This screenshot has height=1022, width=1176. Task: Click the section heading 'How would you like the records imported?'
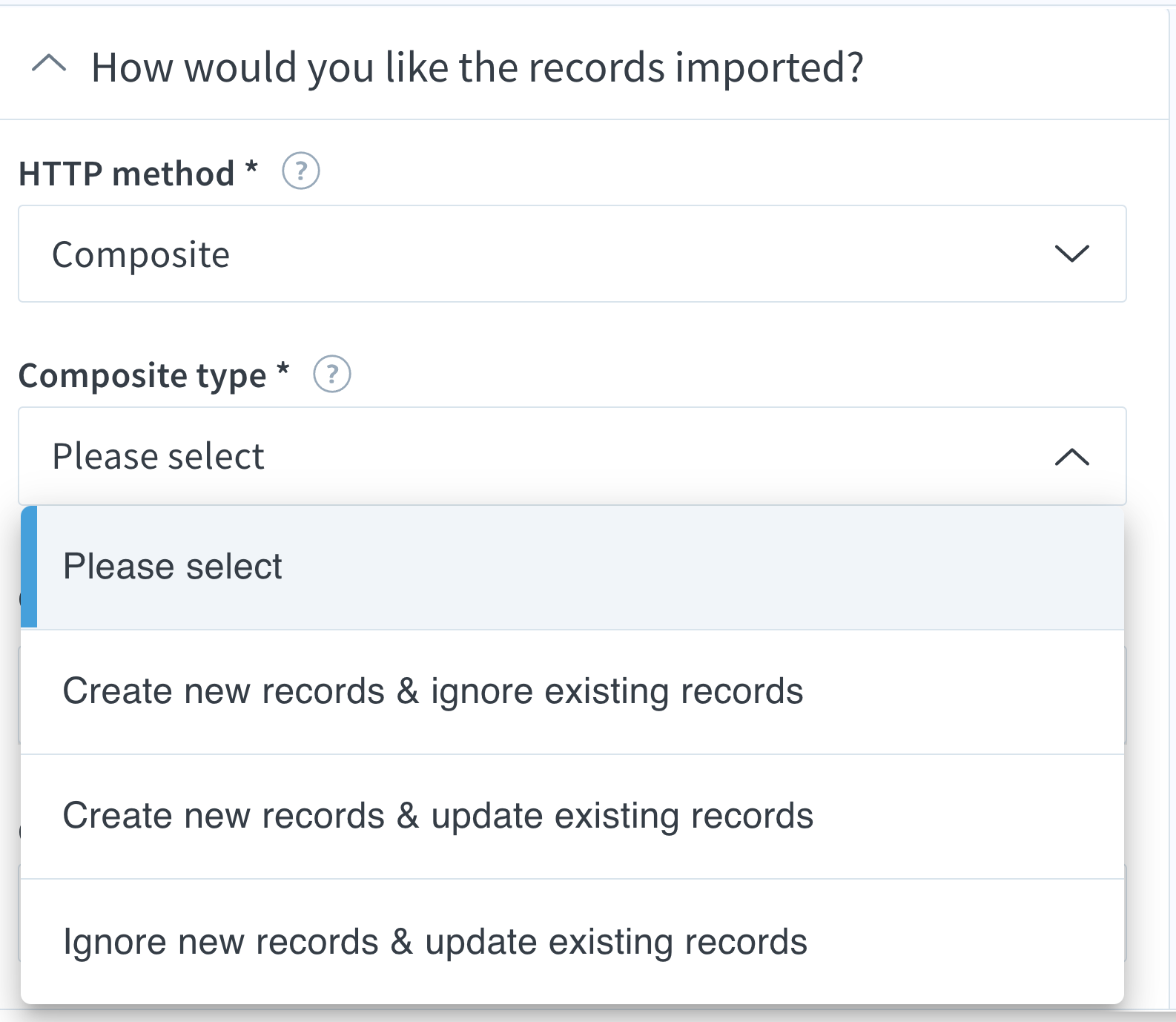coord(478,67)
